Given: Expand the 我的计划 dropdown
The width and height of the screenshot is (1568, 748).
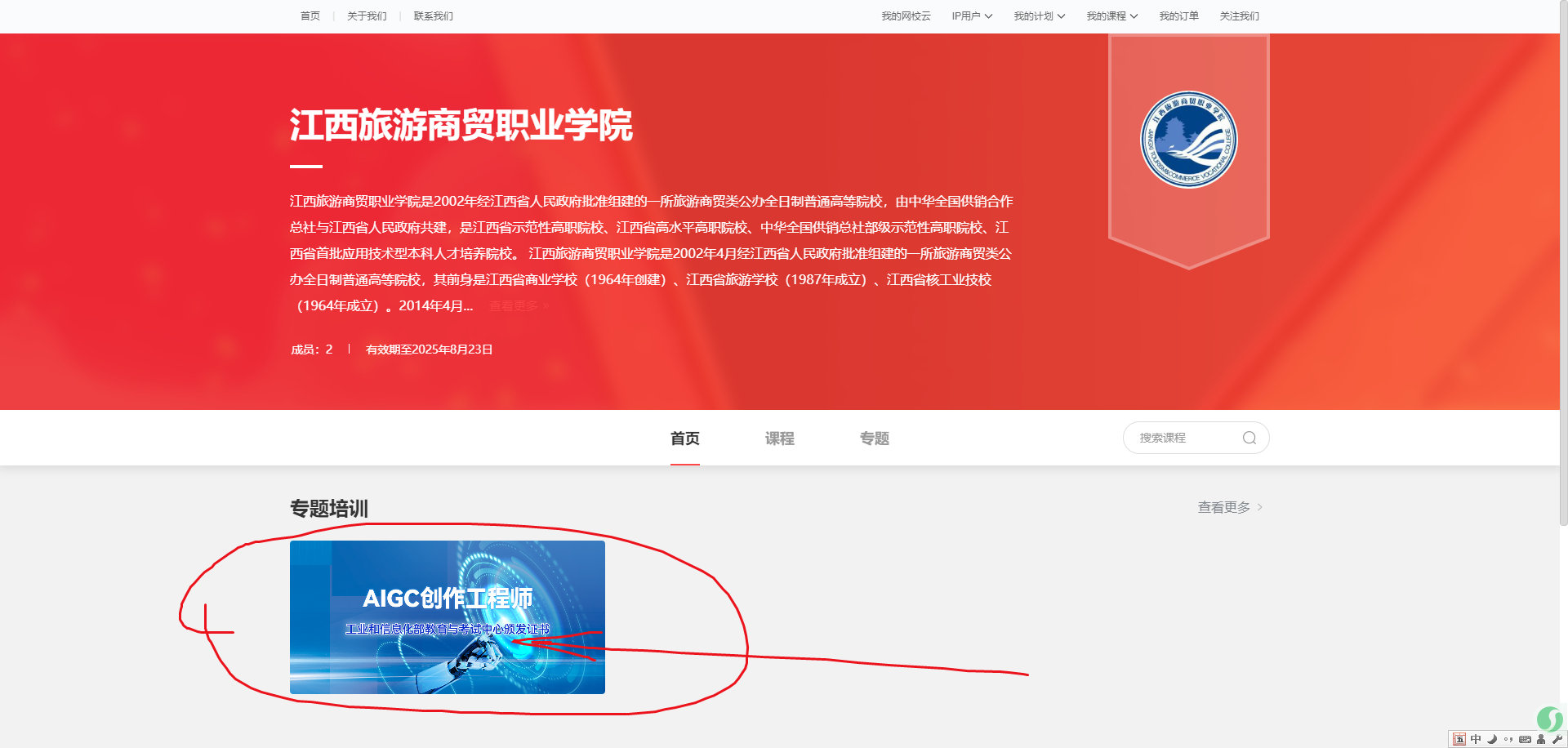Looking at the screenshot, I should pyautogui.click(x=1040, y=16).
